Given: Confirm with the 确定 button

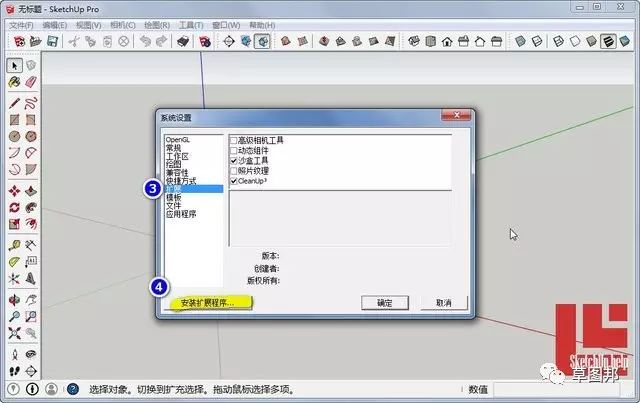Looking at the screenshot, I should [x=384, y=303].
